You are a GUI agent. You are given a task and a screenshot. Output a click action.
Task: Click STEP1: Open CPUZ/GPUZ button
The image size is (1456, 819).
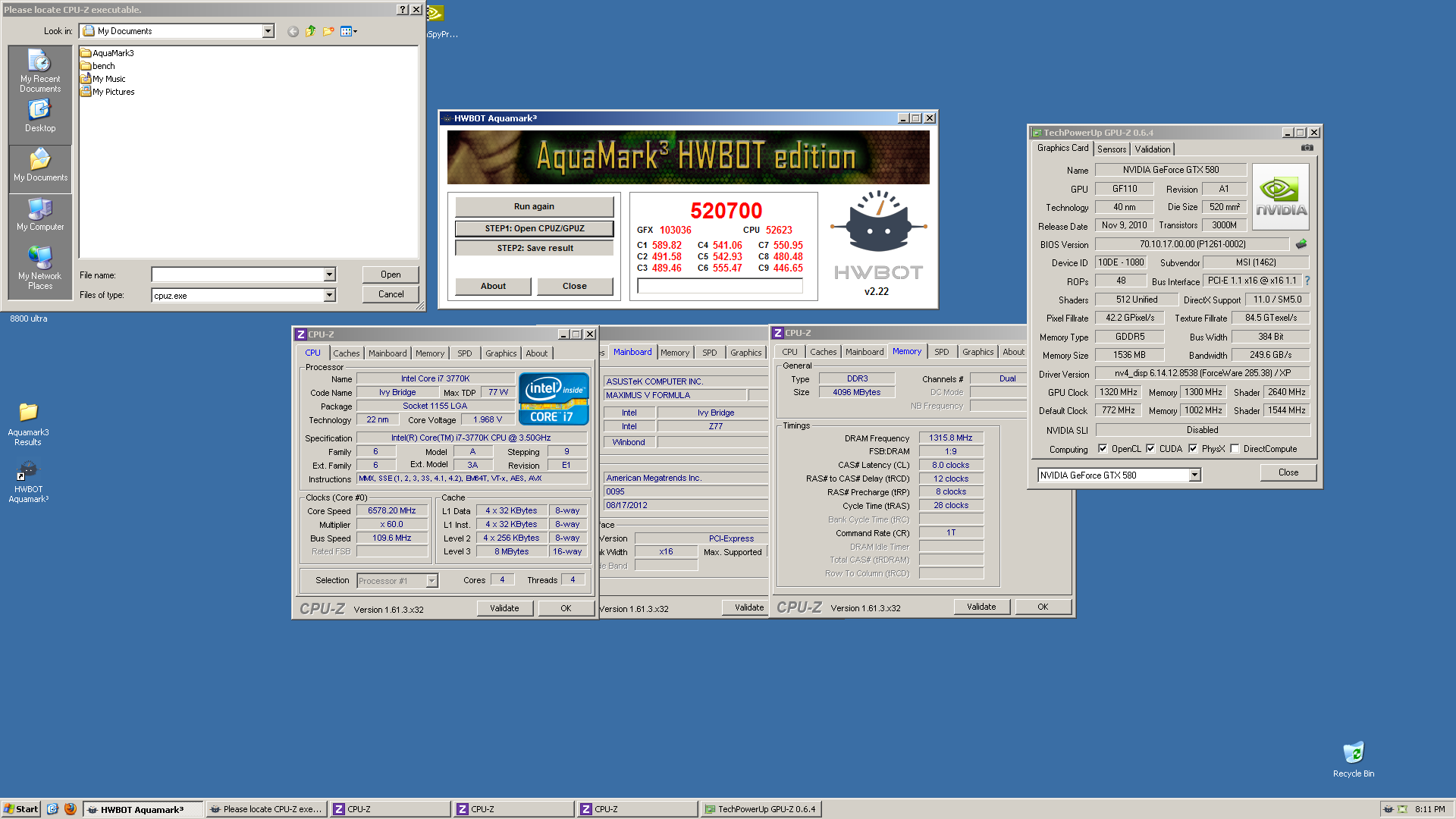(534, 228)
